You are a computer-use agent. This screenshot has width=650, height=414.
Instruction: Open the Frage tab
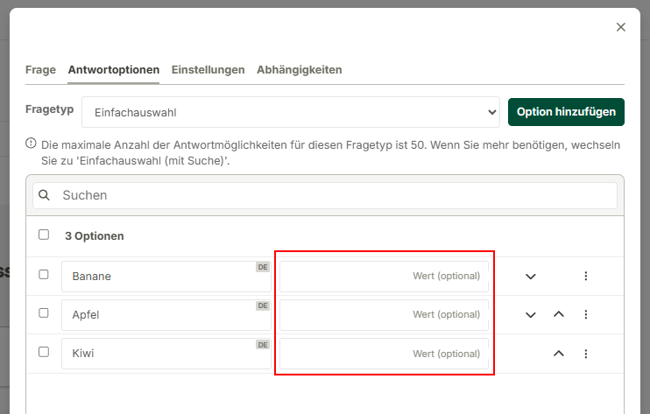click(41, 70)
